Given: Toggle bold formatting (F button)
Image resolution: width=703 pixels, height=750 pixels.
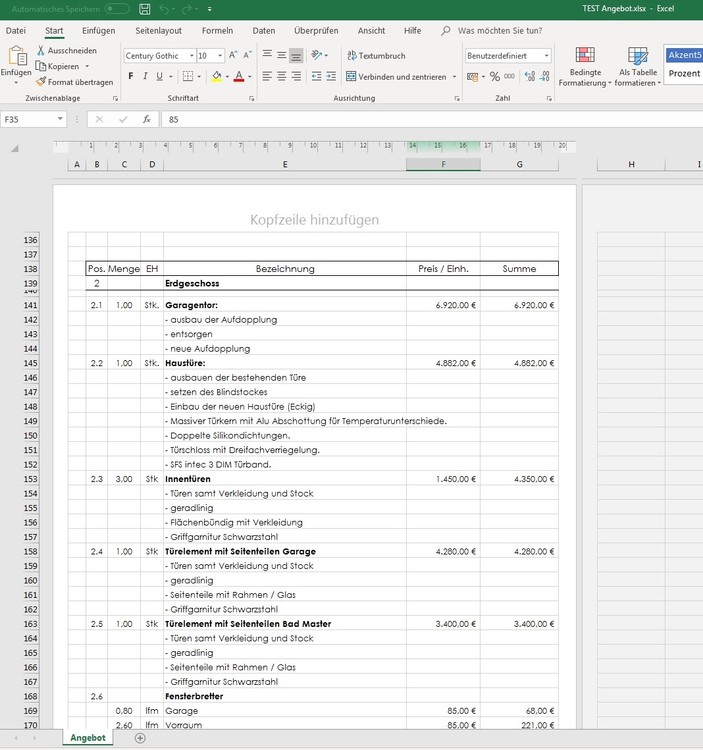Looking at the screenshot, I should pos(131,76).
